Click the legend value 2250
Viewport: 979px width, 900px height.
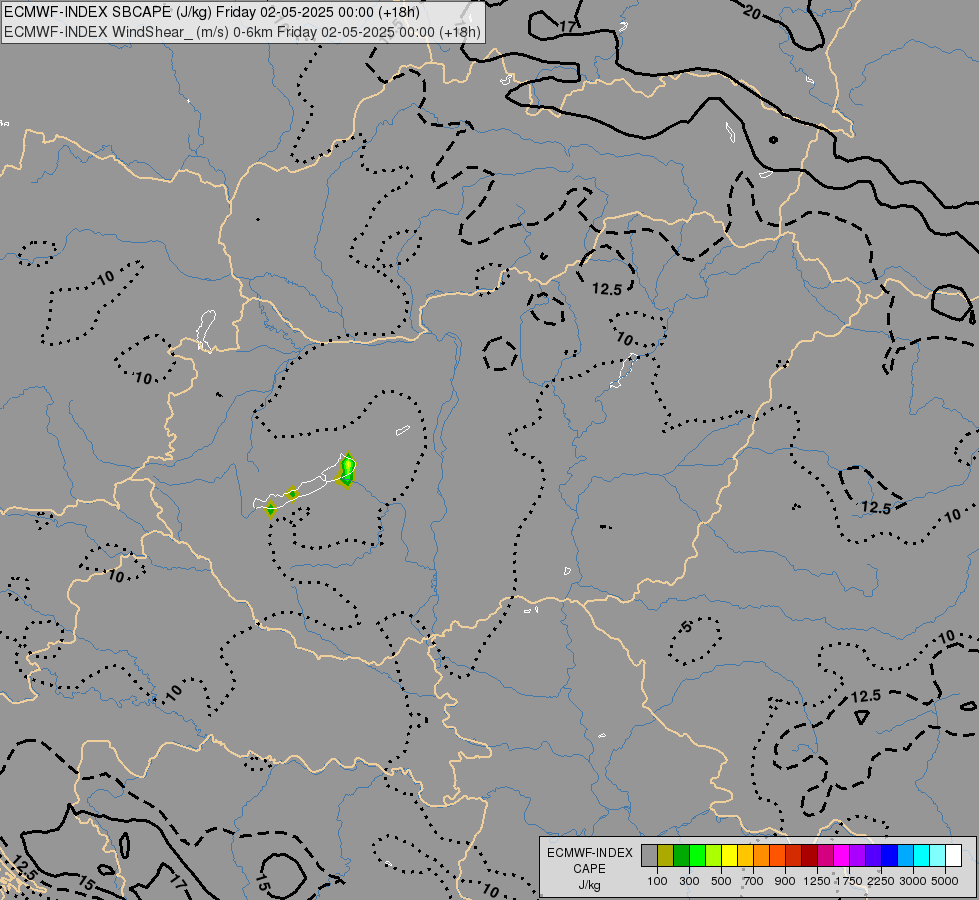[x=881, y=881]
